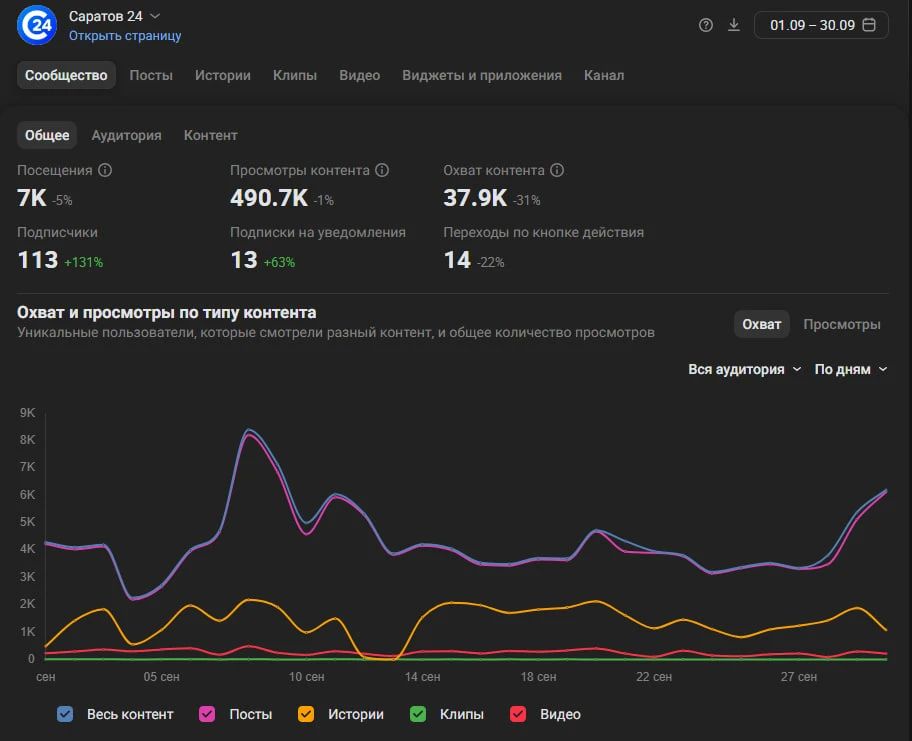The width and height of the screenshot is (912, 741).
Task: Click the Переходы по кнопке действия label
Action: click(x=544, y=232)
